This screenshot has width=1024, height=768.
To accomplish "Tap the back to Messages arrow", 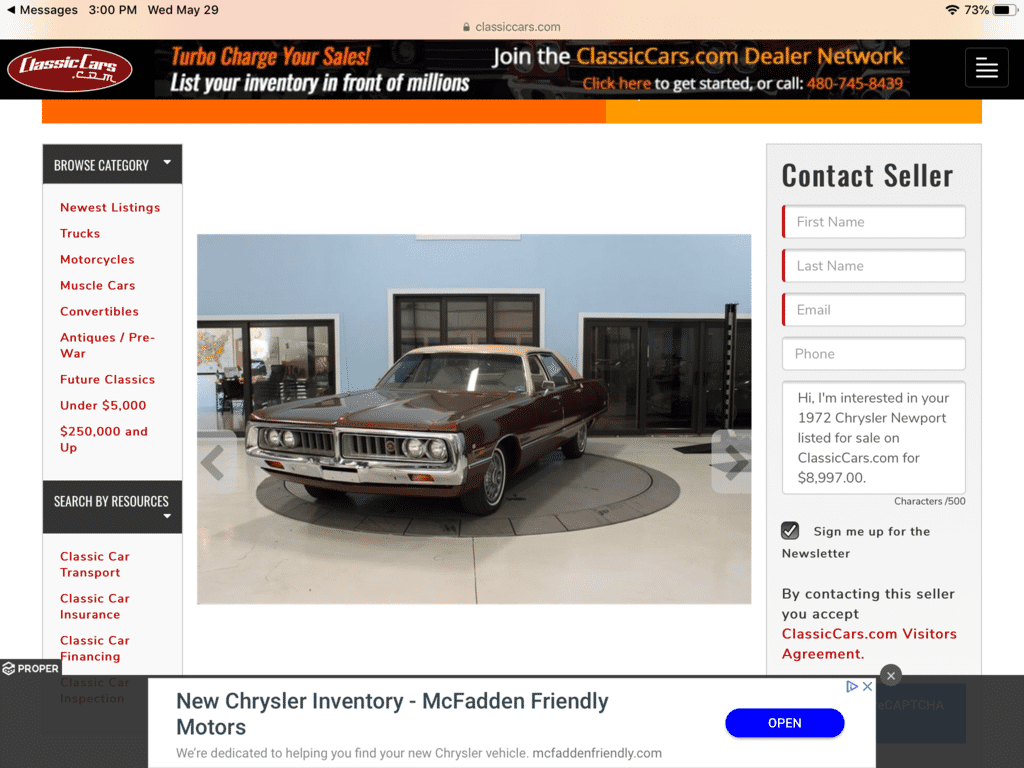I will (x=10, y=10).
